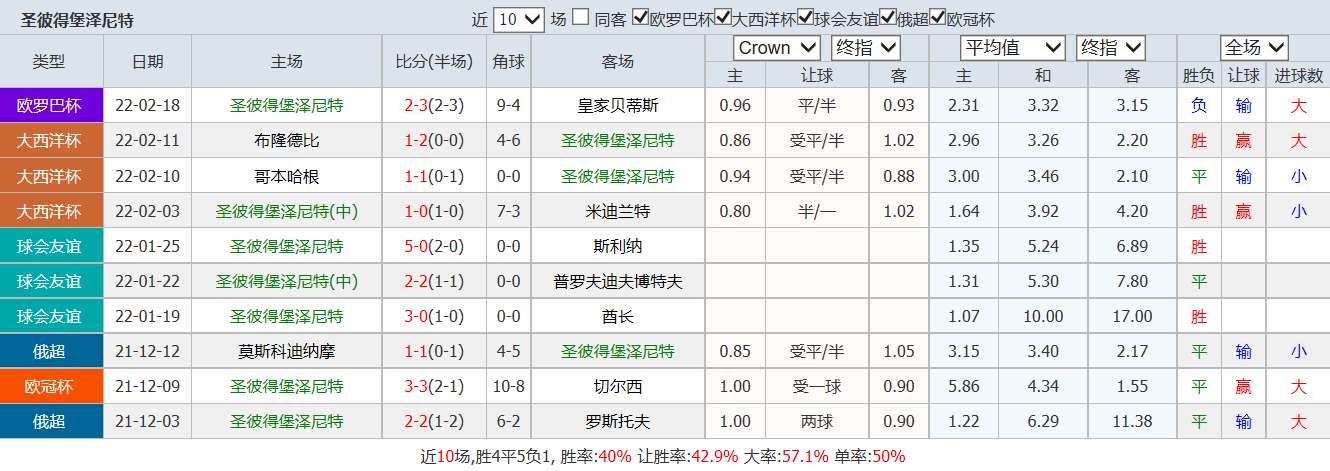Click 罗斯托夫 away team name

click(x=618, y=421)
